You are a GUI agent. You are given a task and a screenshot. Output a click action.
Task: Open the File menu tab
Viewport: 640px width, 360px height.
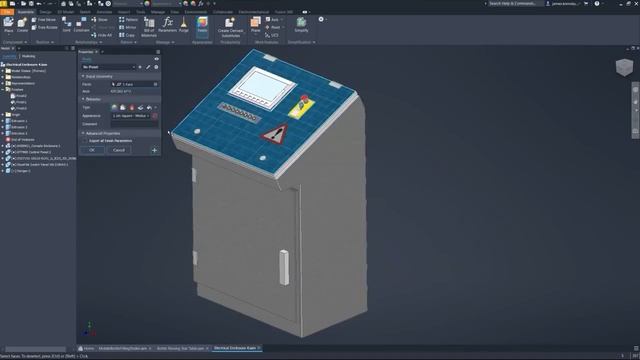(x=7, y=12)
